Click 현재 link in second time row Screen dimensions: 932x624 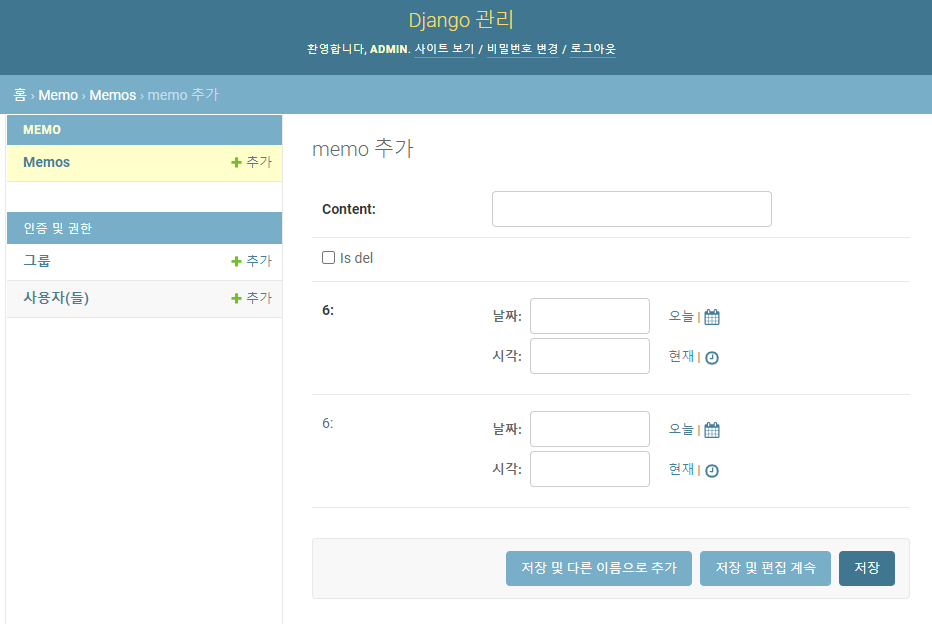pos(681,469)
